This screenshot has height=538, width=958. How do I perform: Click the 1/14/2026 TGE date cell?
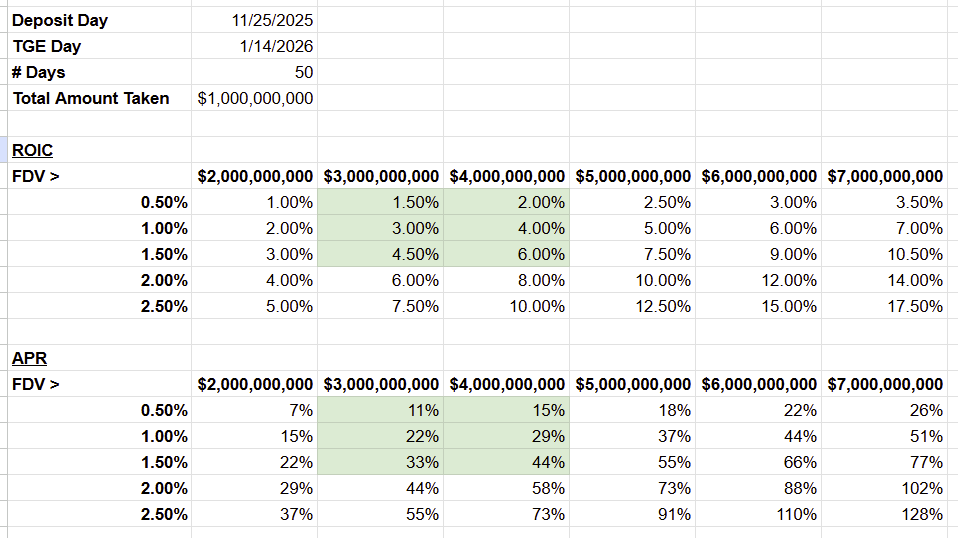pos(276,46)
